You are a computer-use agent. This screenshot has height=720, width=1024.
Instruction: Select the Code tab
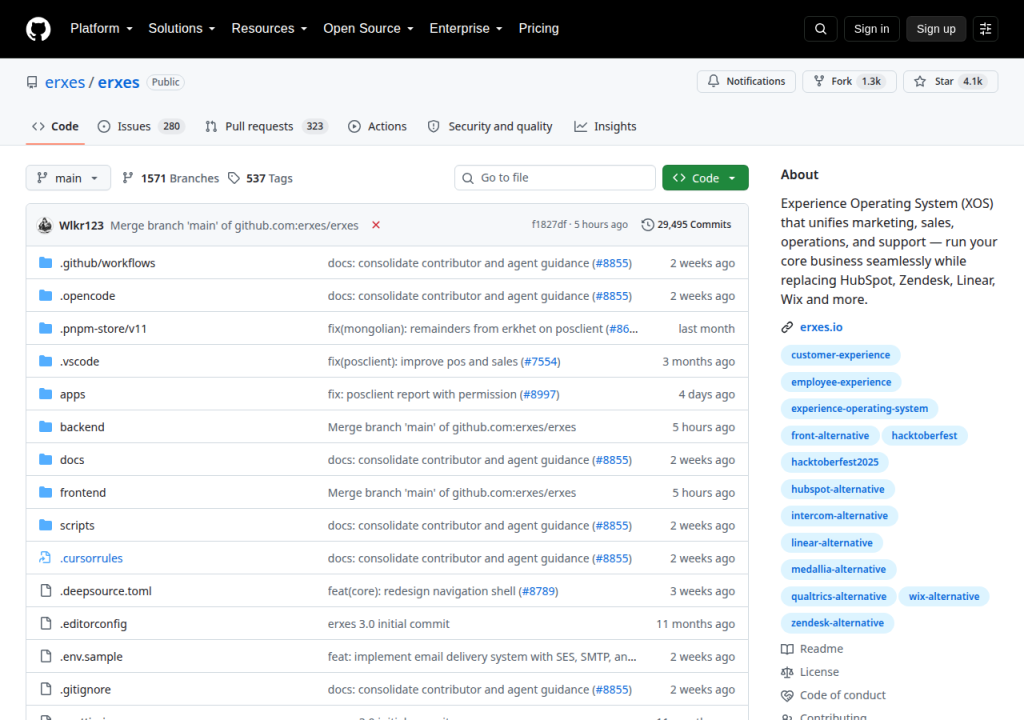point(56,127)
